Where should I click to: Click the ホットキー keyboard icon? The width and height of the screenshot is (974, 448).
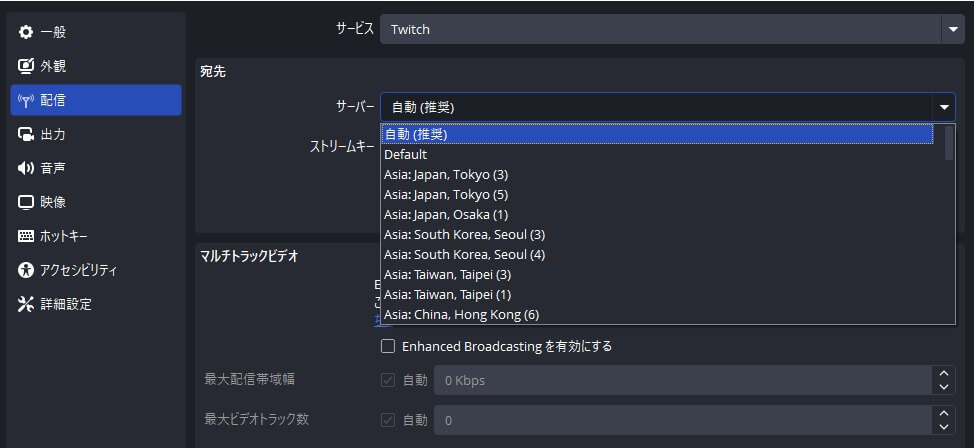click(25, 236)
